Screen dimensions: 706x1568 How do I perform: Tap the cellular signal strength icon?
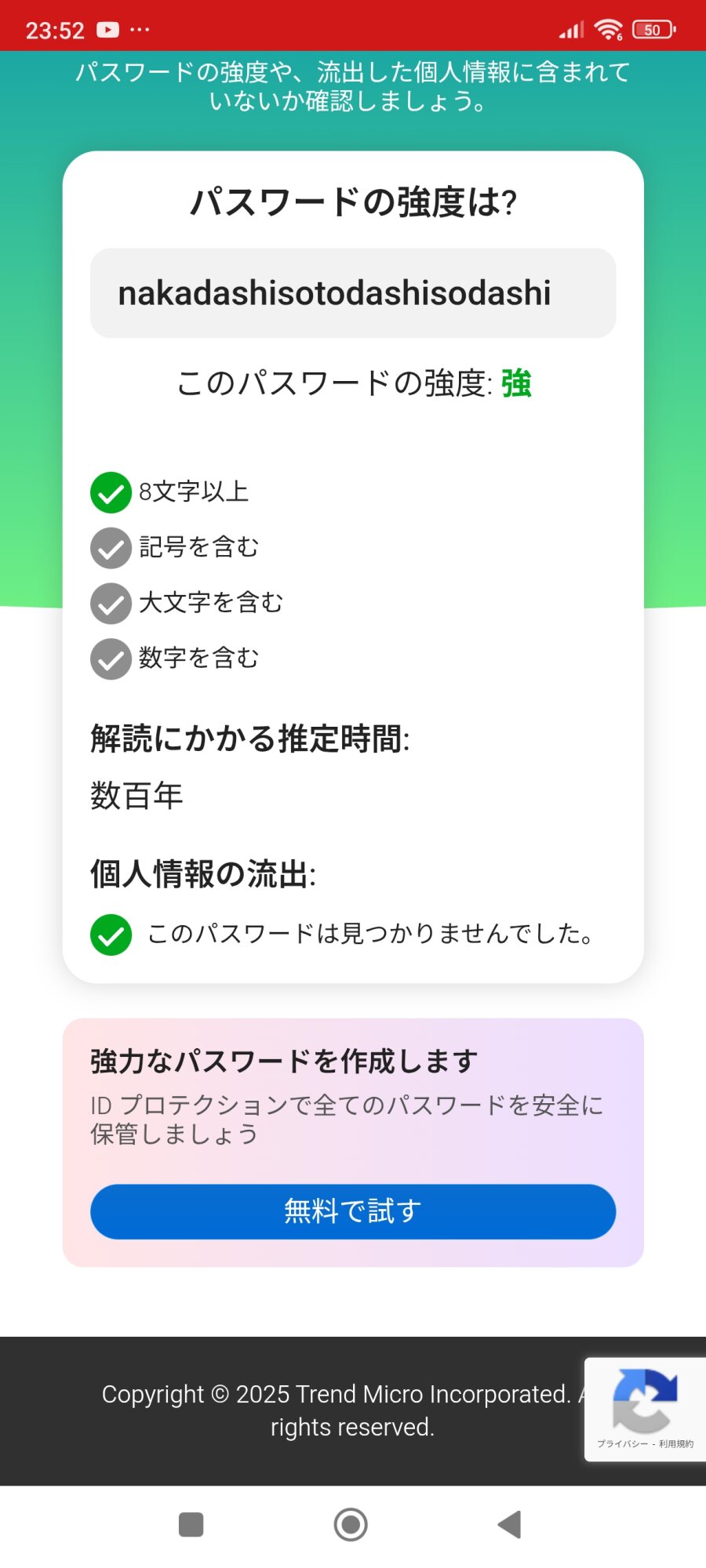click(571, 30)
